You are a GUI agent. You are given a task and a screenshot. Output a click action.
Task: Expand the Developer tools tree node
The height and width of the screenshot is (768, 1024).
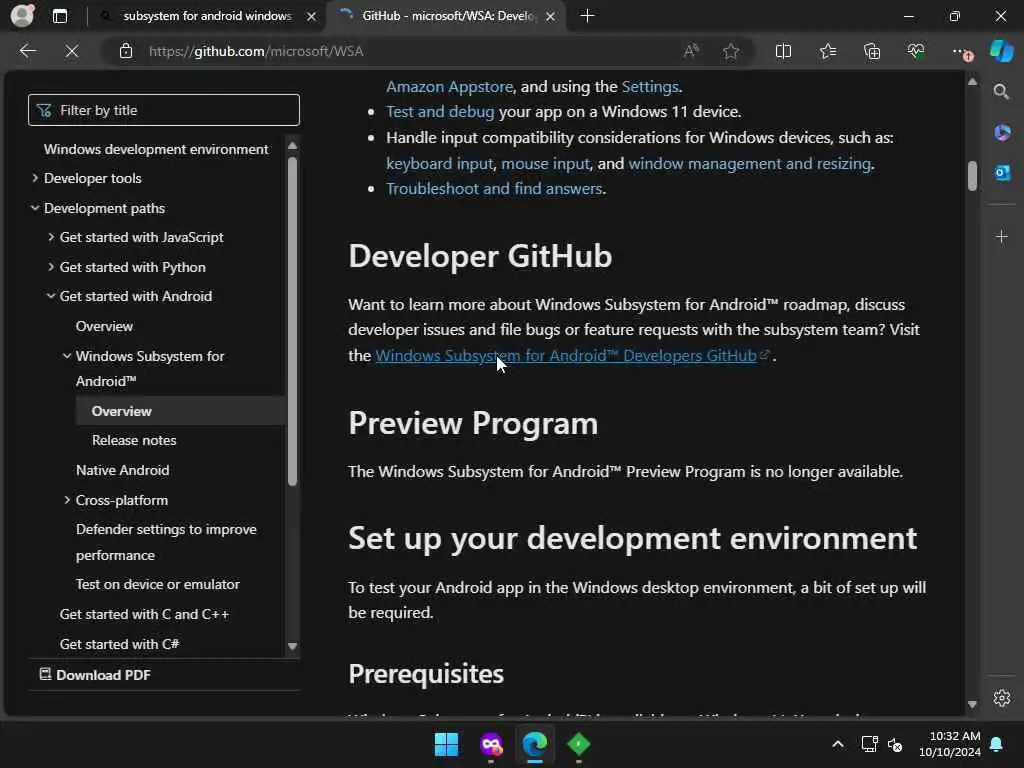35,178
